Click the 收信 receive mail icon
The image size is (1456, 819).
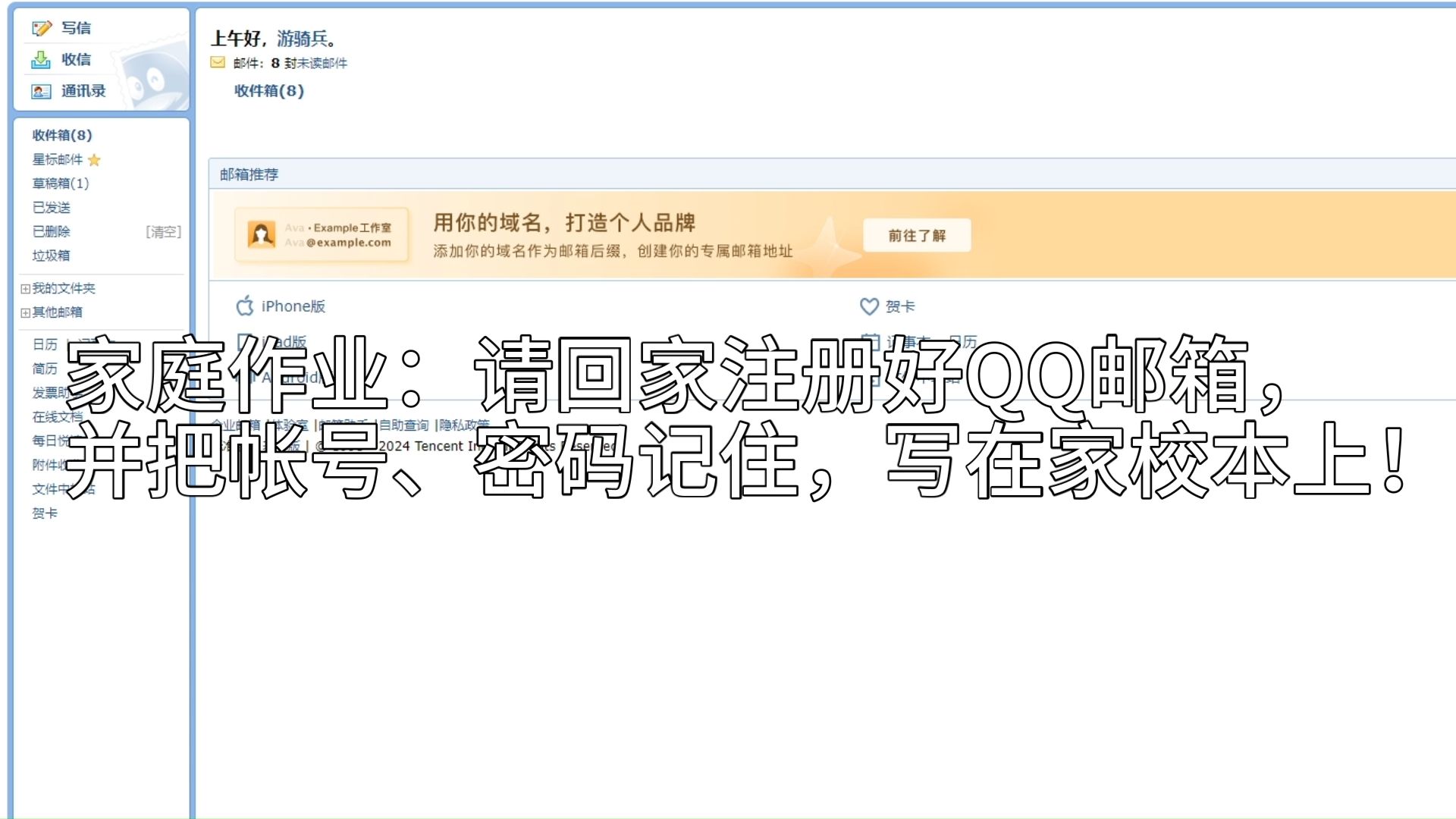(x=41, y=59)
